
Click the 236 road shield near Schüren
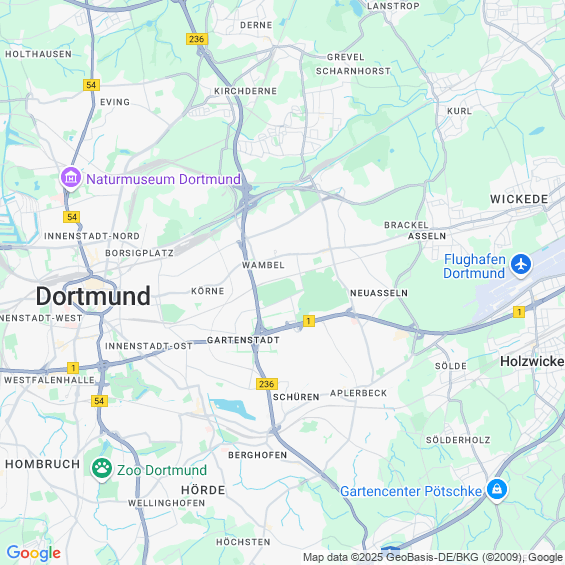[x=267, y=384]
